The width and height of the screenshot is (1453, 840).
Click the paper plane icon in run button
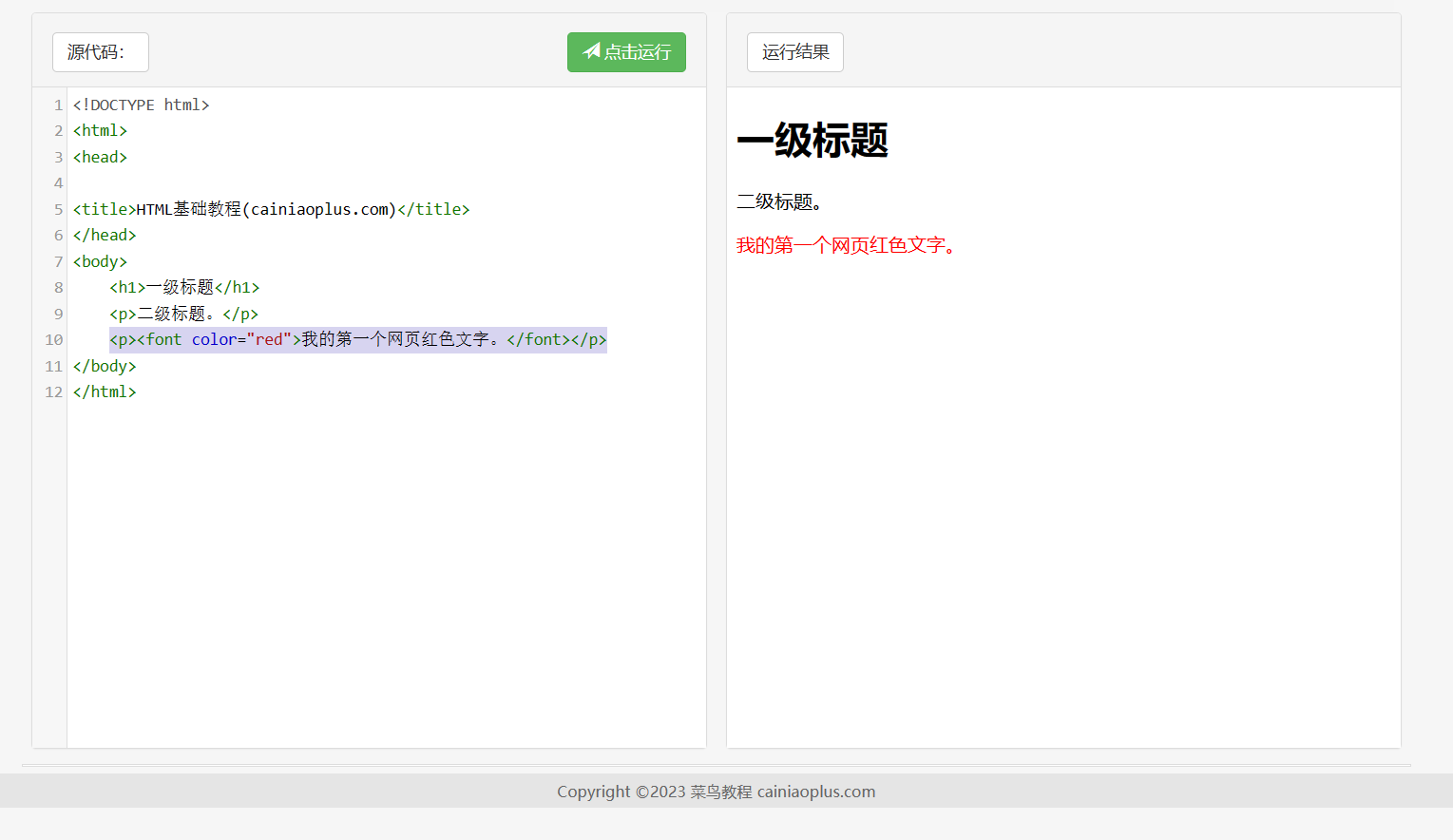[591, 51]
